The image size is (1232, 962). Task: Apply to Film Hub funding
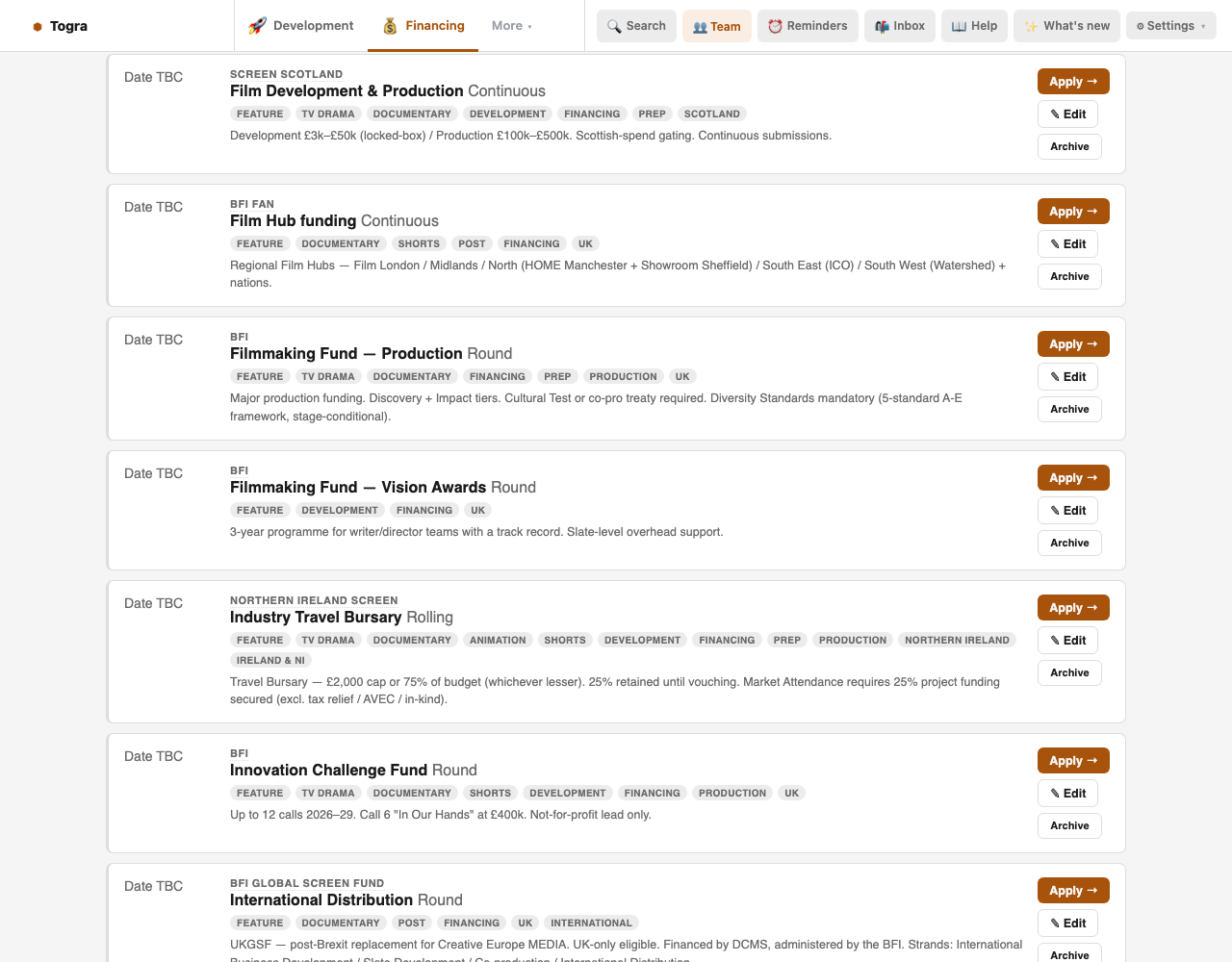point(1073,212)
